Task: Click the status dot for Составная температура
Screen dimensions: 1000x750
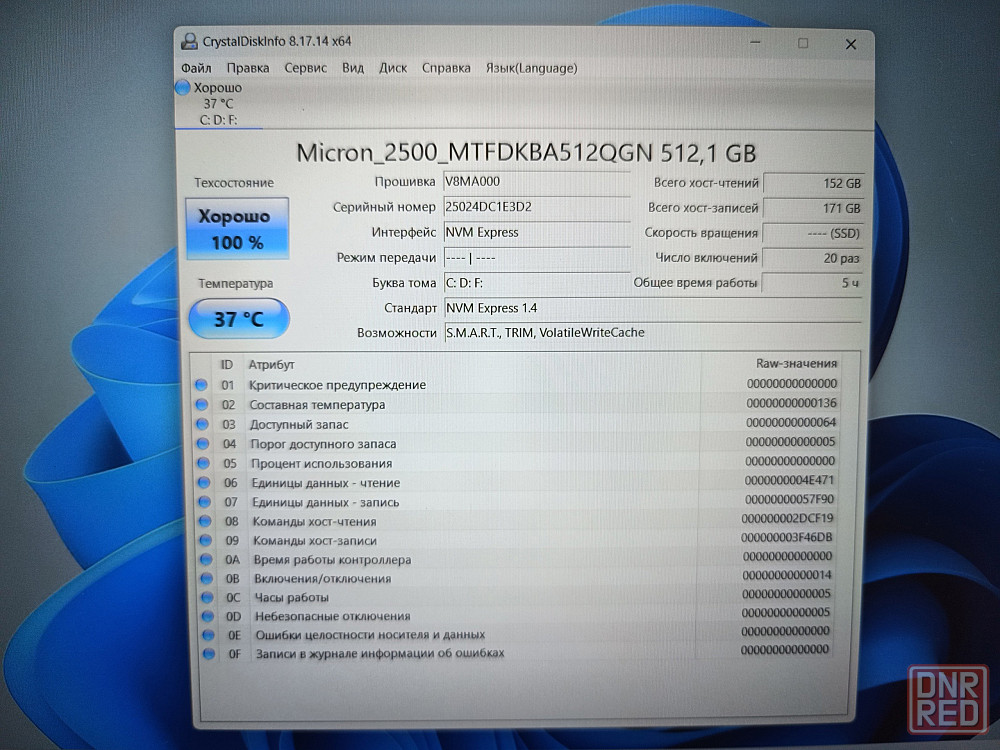Action: [x=202, y=404]
